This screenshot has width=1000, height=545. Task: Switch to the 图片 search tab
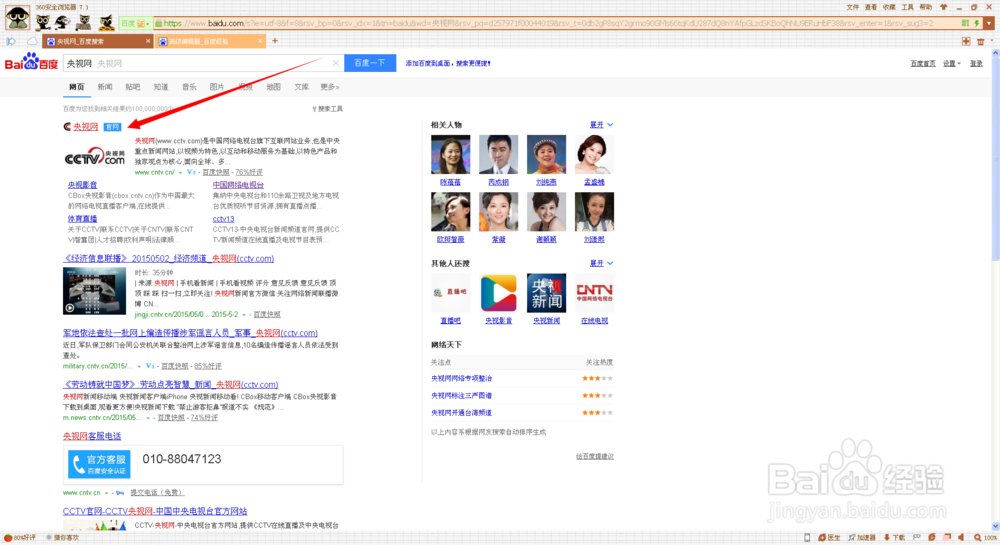(217, 87)
